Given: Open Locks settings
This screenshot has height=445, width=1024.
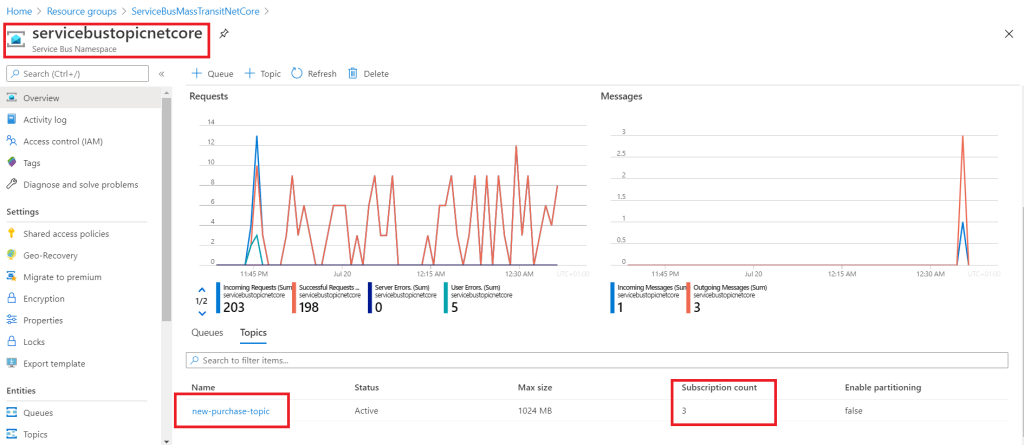Looking at the screenshot, I should 35,342.
